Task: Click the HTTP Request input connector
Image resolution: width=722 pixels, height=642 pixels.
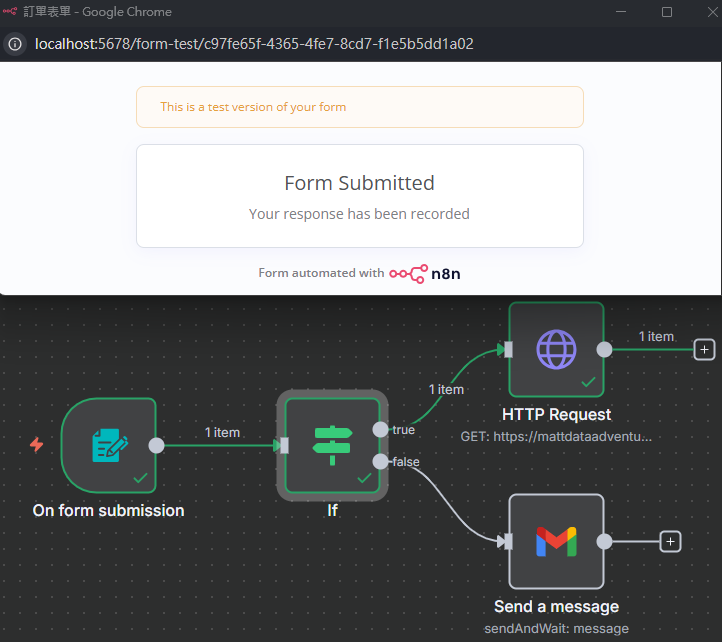Action: pos(508,350)
